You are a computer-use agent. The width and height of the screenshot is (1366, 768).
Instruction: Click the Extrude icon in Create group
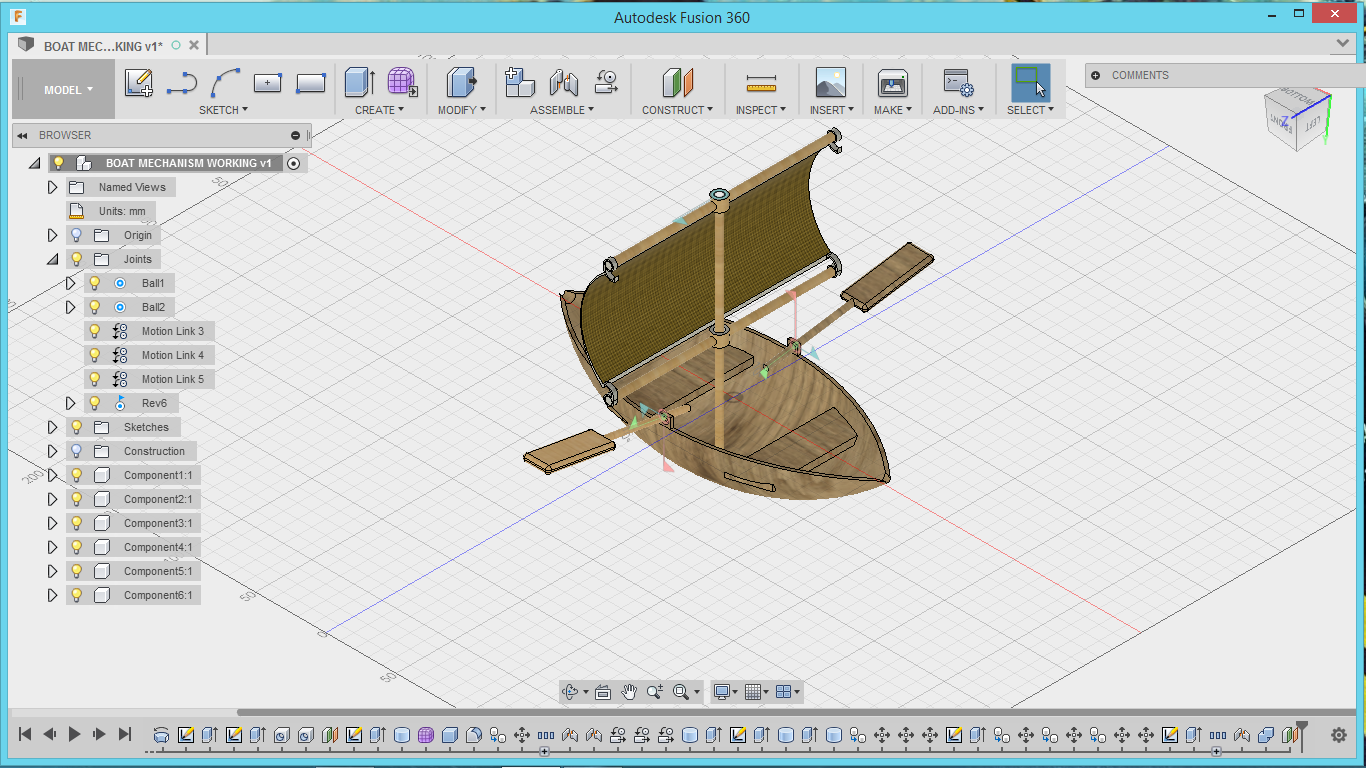coord(359,83)
